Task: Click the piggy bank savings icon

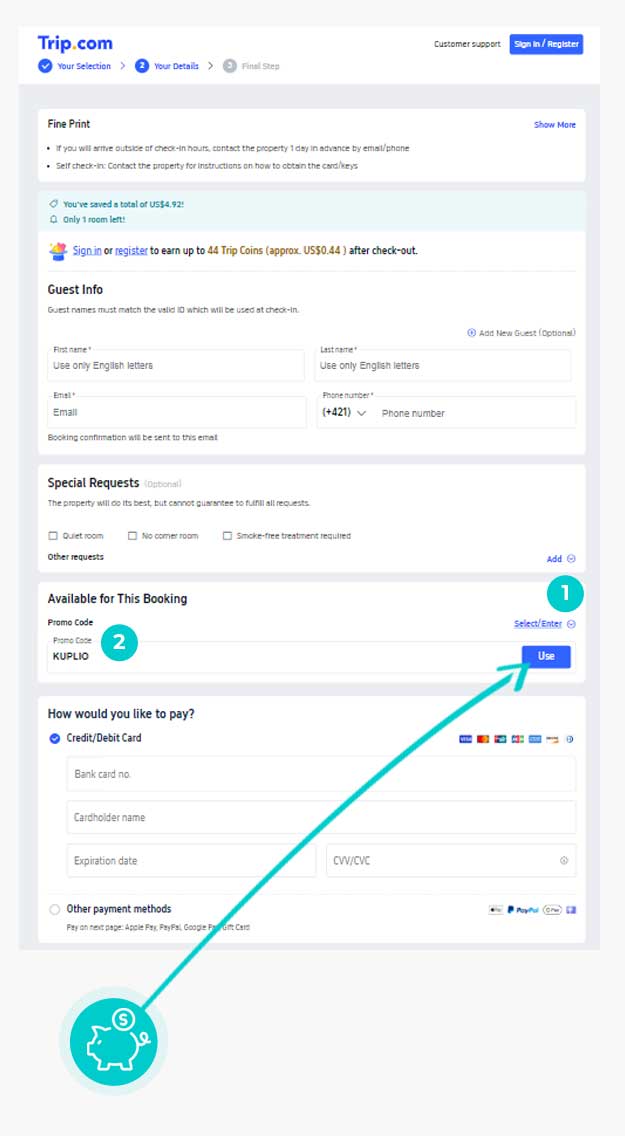Action: [x=113, y=1042]
